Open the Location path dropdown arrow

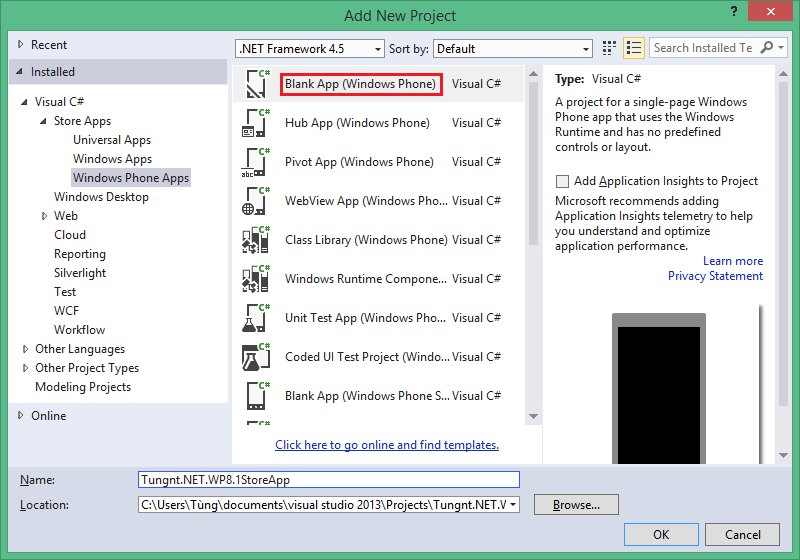click(x=513, y=505)
